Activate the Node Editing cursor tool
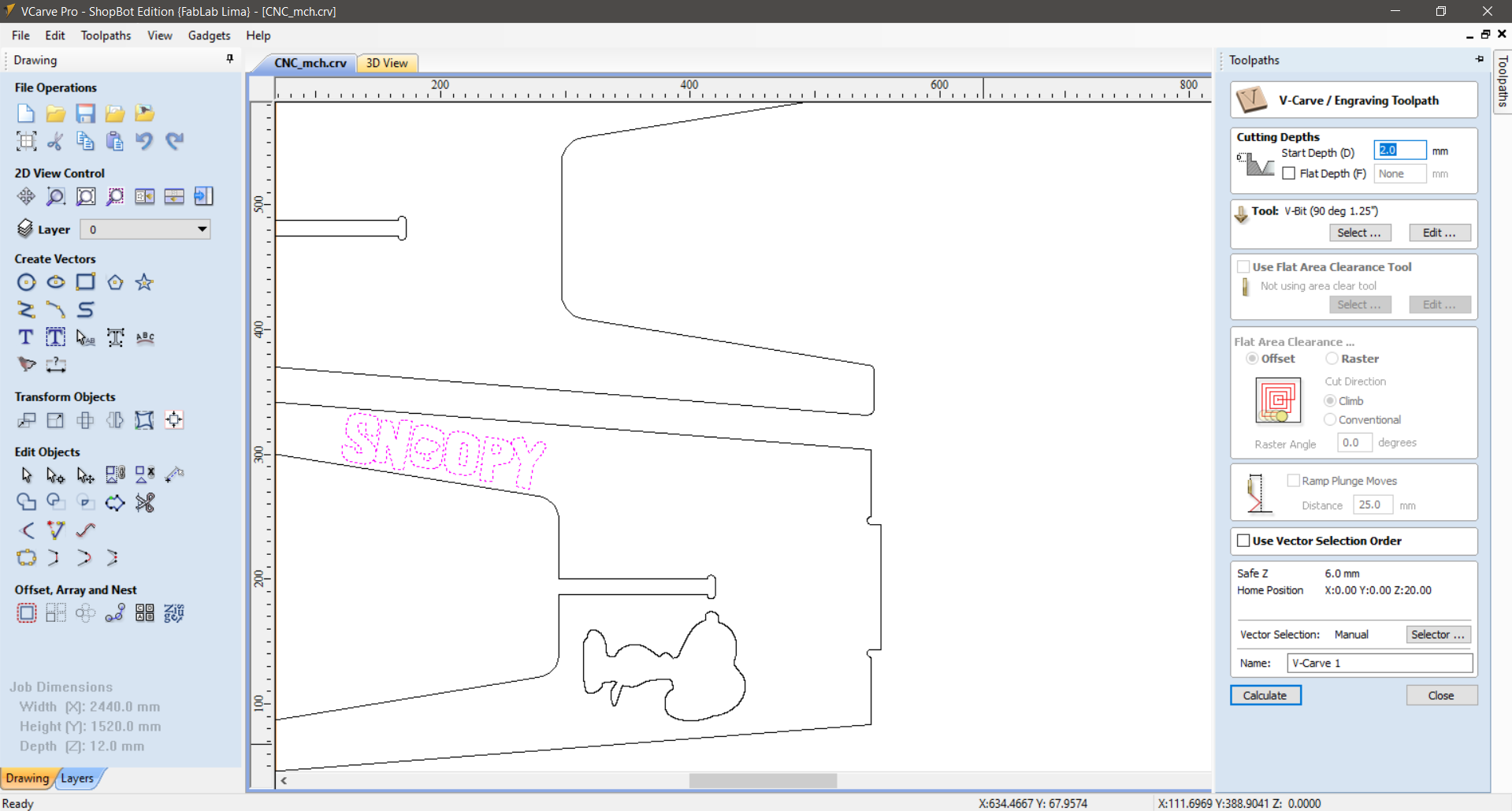1512x811 pixels. 55,475
